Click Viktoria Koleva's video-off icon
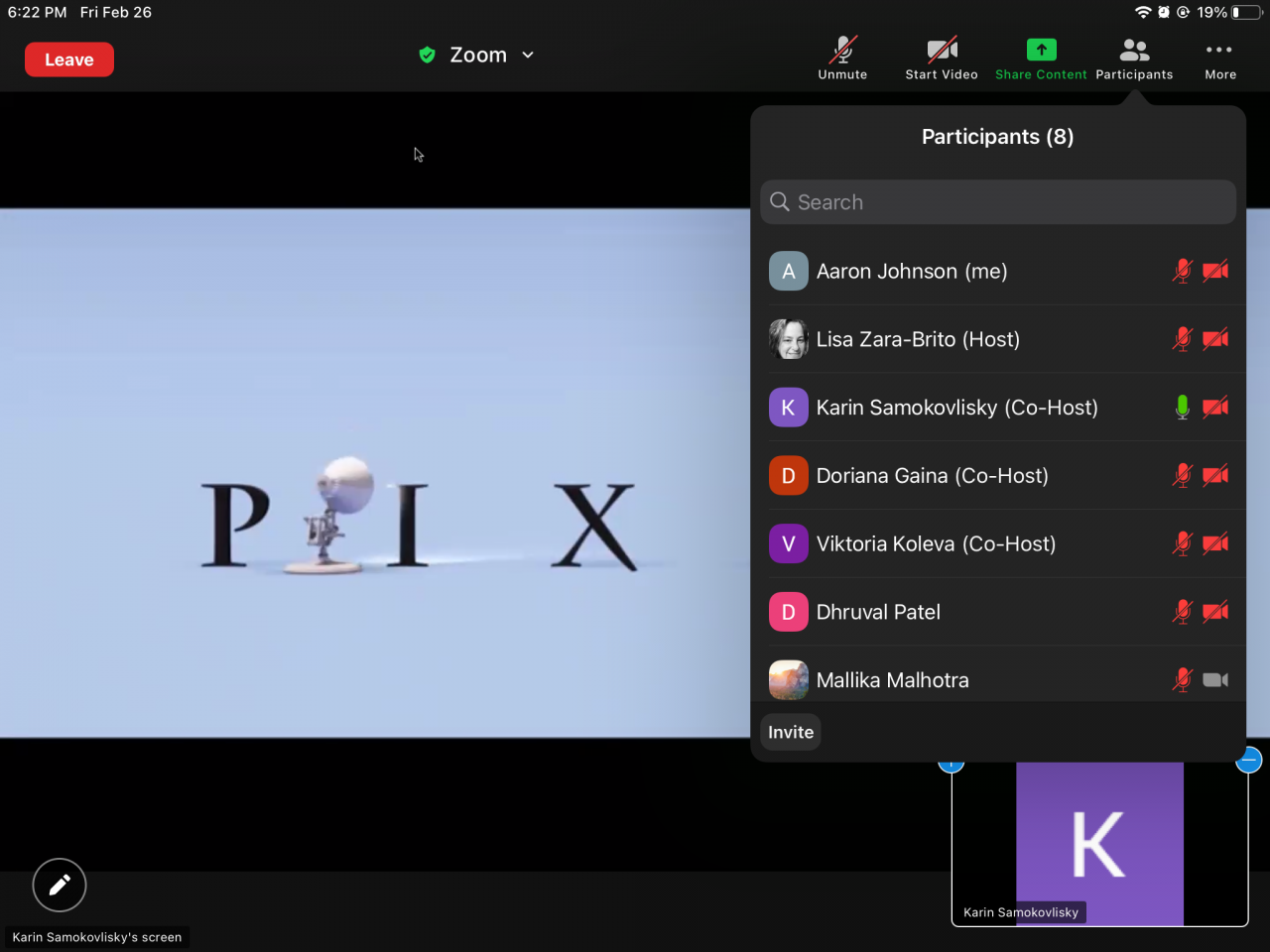This screenshot has height=952, width=1270. click(1215, 544)
